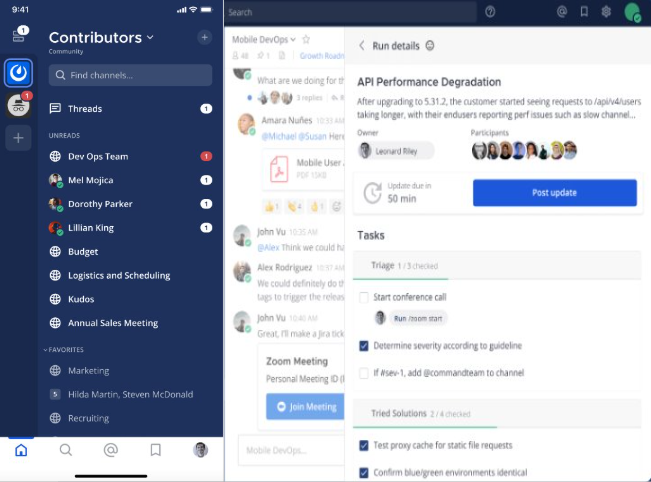Open Mel Mojica direct message
The height and width of the screenshot is (482, 651).
click(x=130, y=180)
